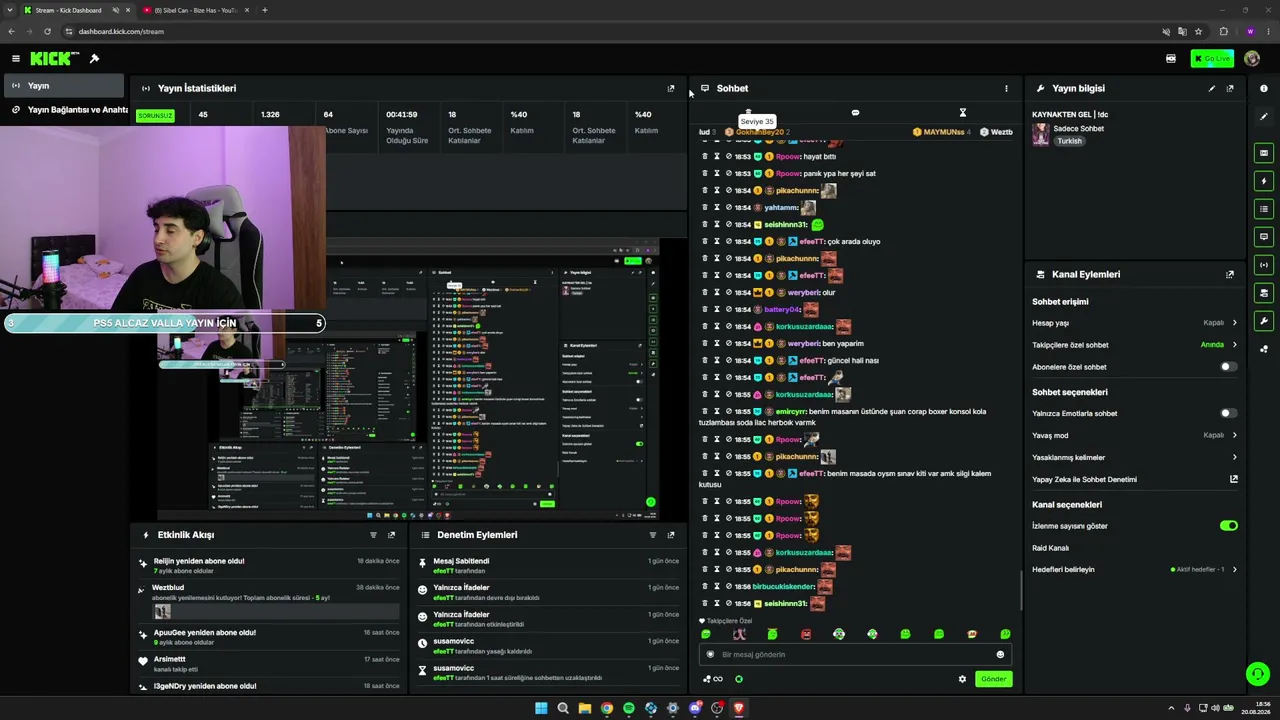Click the hourglass icon under the Sohbet header
This screenshot has height=720, width=1280.
point(963,113)
